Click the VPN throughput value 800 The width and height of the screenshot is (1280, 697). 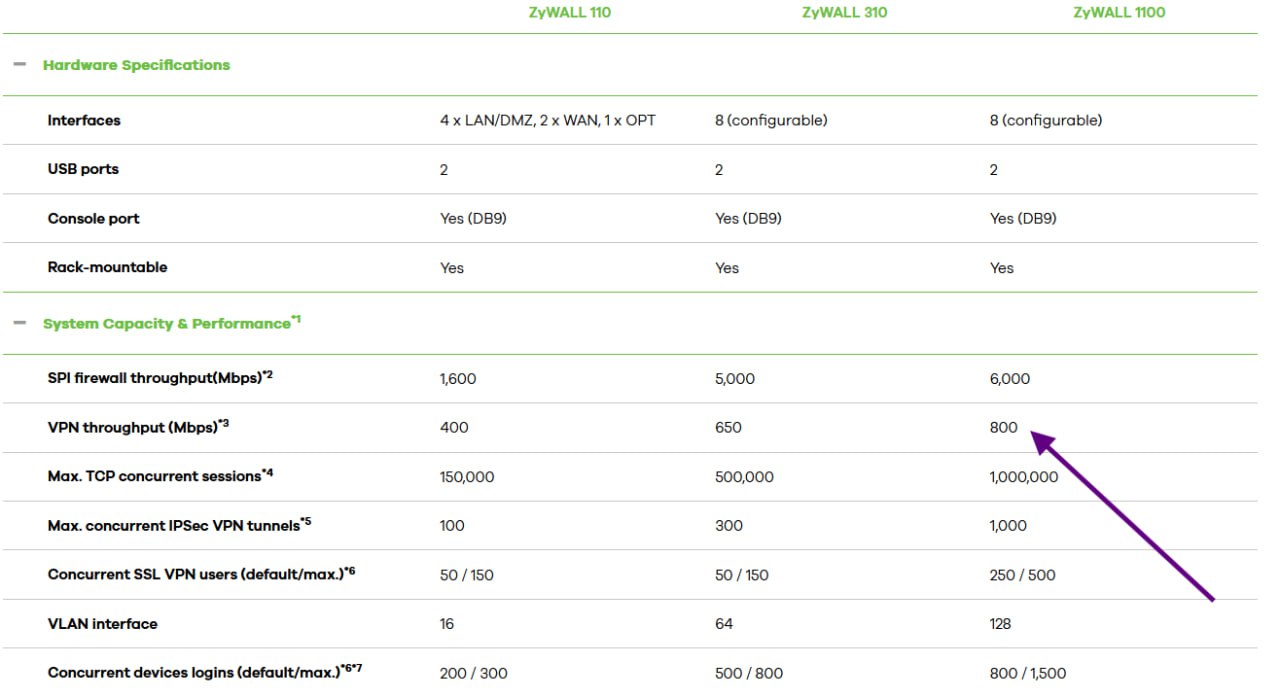(1003, 428)
